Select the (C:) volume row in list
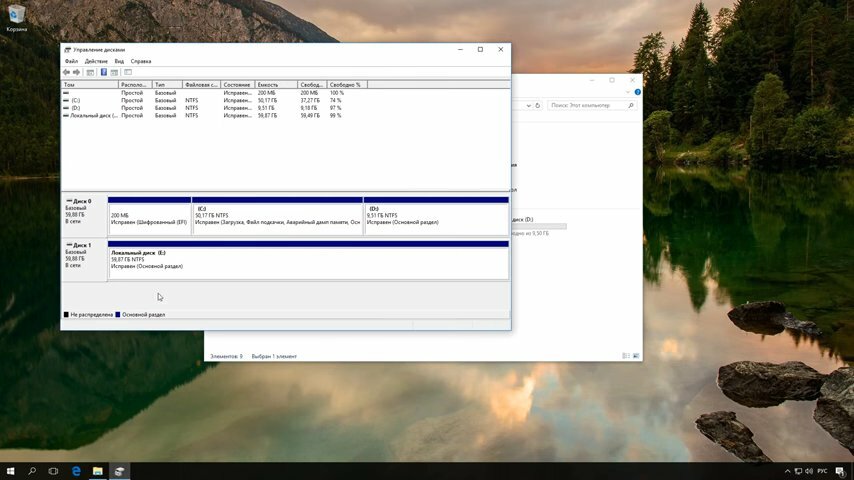The width and height of the screenshot is (854, 480). [x=204, y=100]
